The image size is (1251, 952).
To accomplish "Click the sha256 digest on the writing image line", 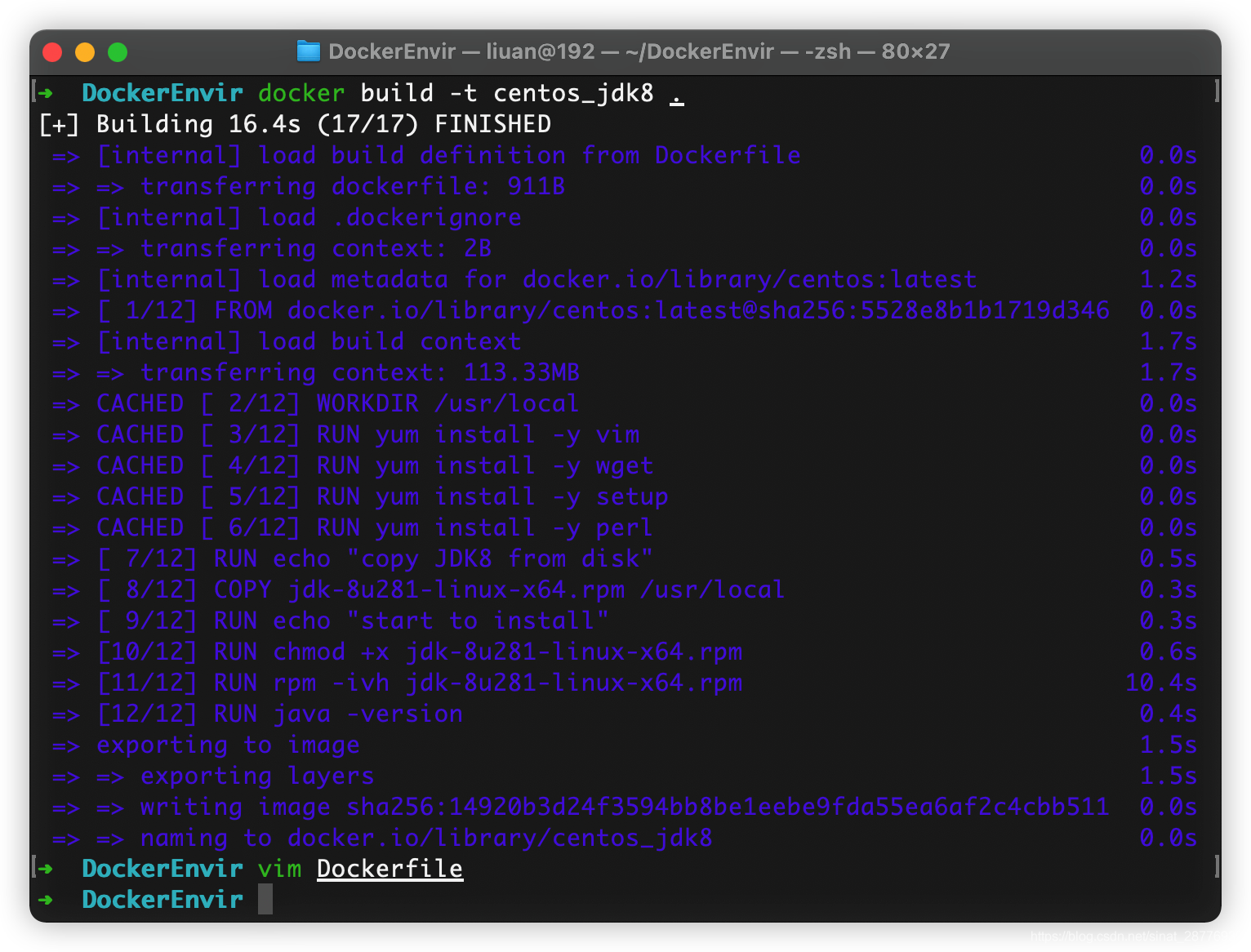I will tap(727, 807).
